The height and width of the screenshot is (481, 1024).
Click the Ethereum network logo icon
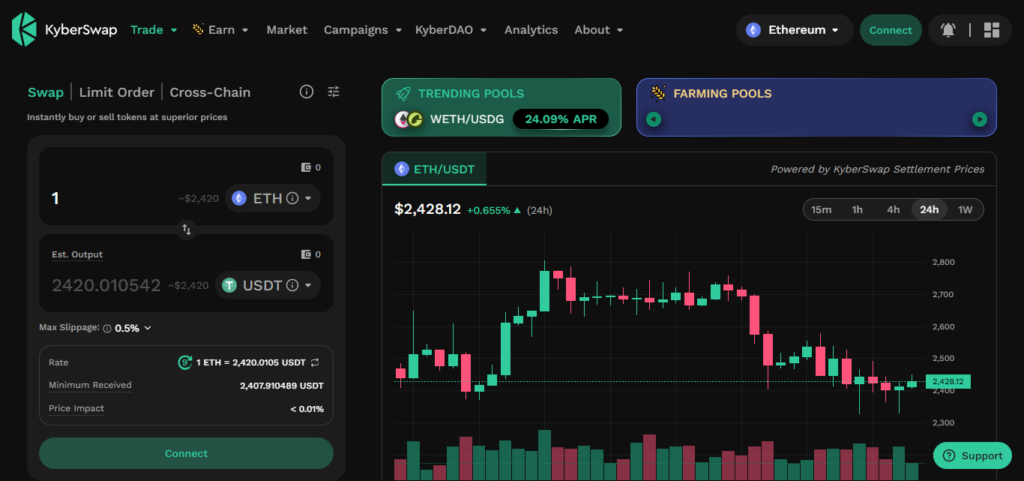click(754, 30)
